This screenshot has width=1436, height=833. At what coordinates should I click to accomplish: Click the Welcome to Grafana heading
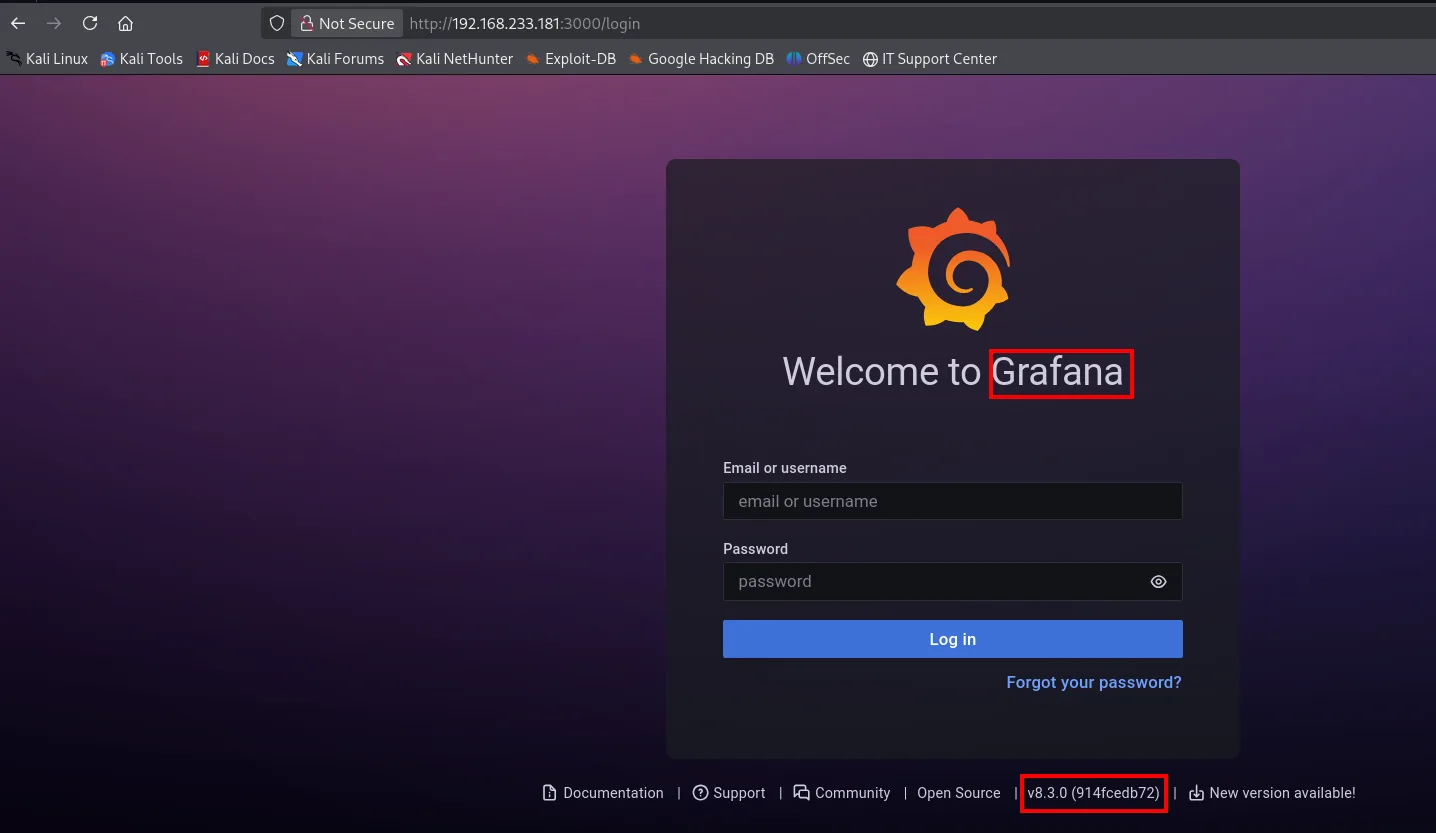pyautogui.click(x=953, y=372)
